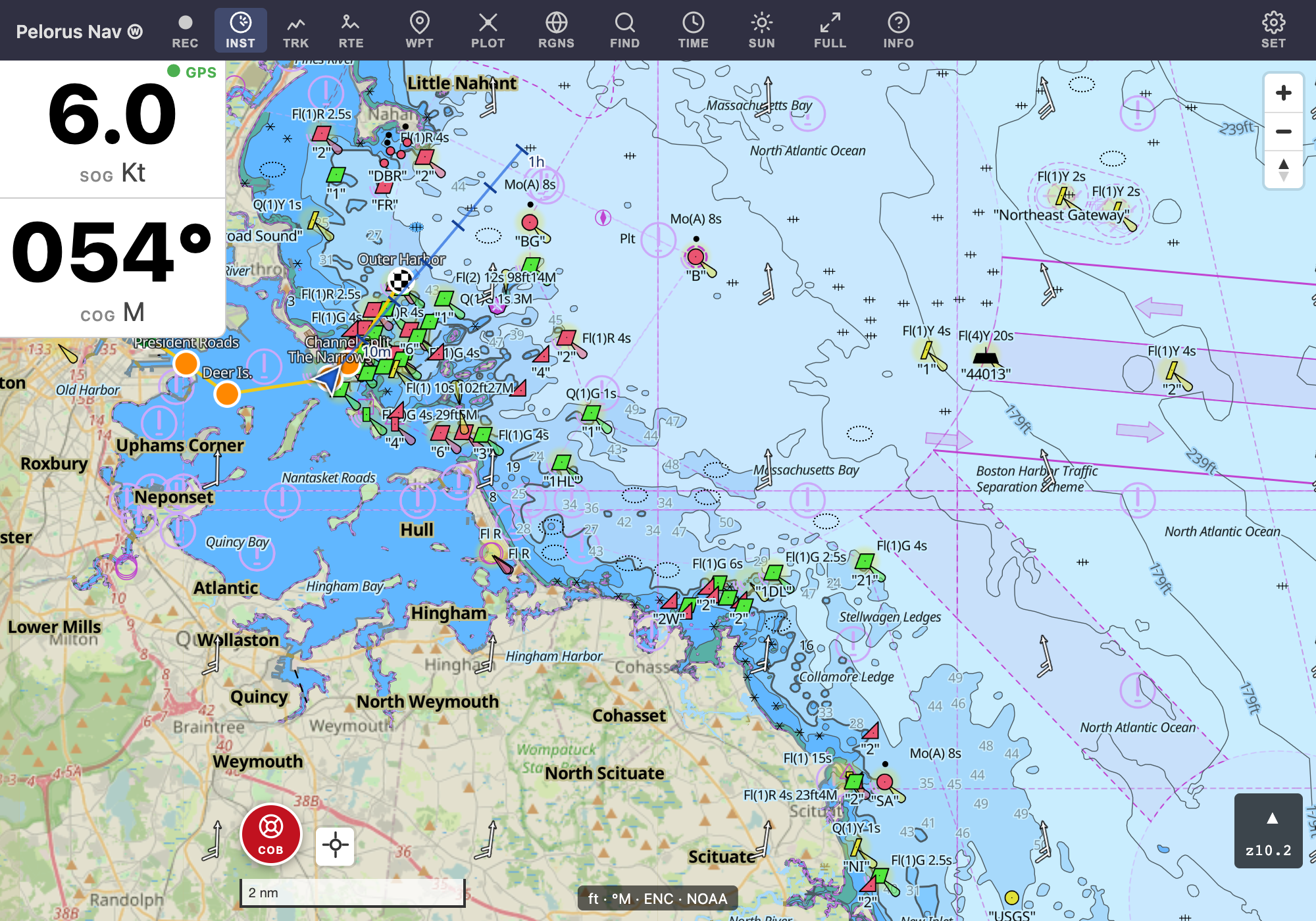The image size is (1316, 921).
Task: Reset map orientation with compass arrow
Action: [1283, 169]
